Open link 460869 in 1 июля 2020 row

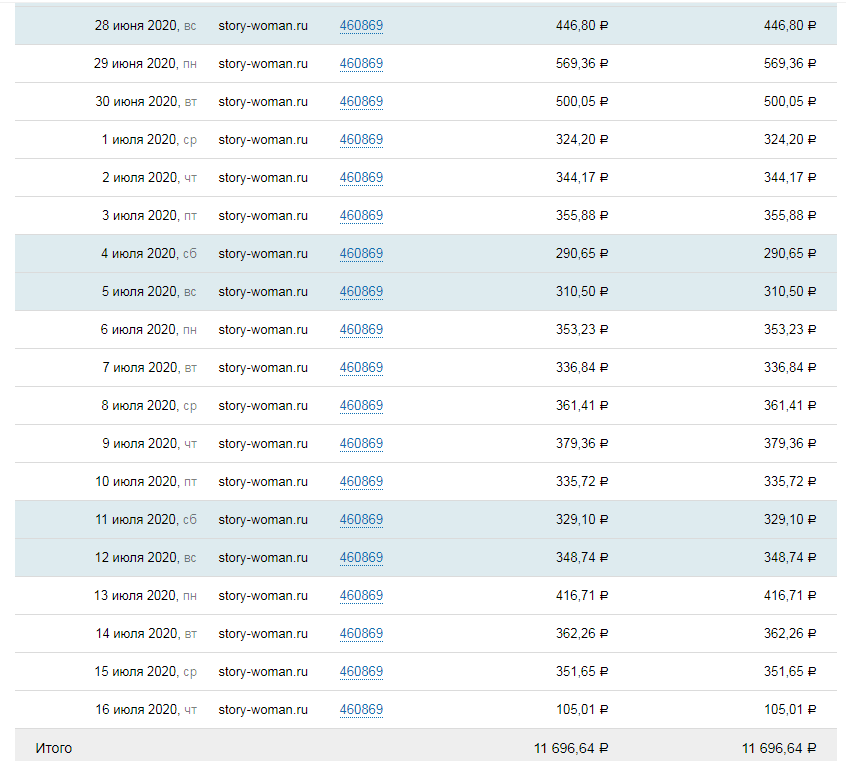pos(361,140)
